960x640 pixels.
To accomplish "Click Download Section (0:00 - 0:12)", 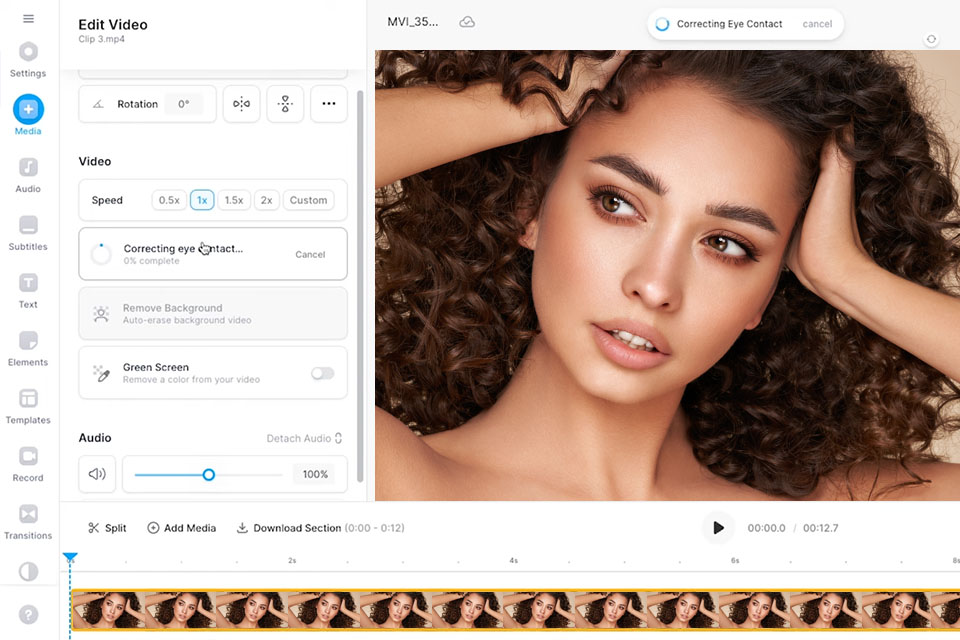I will pyautogui.click(x=320, y=528).
